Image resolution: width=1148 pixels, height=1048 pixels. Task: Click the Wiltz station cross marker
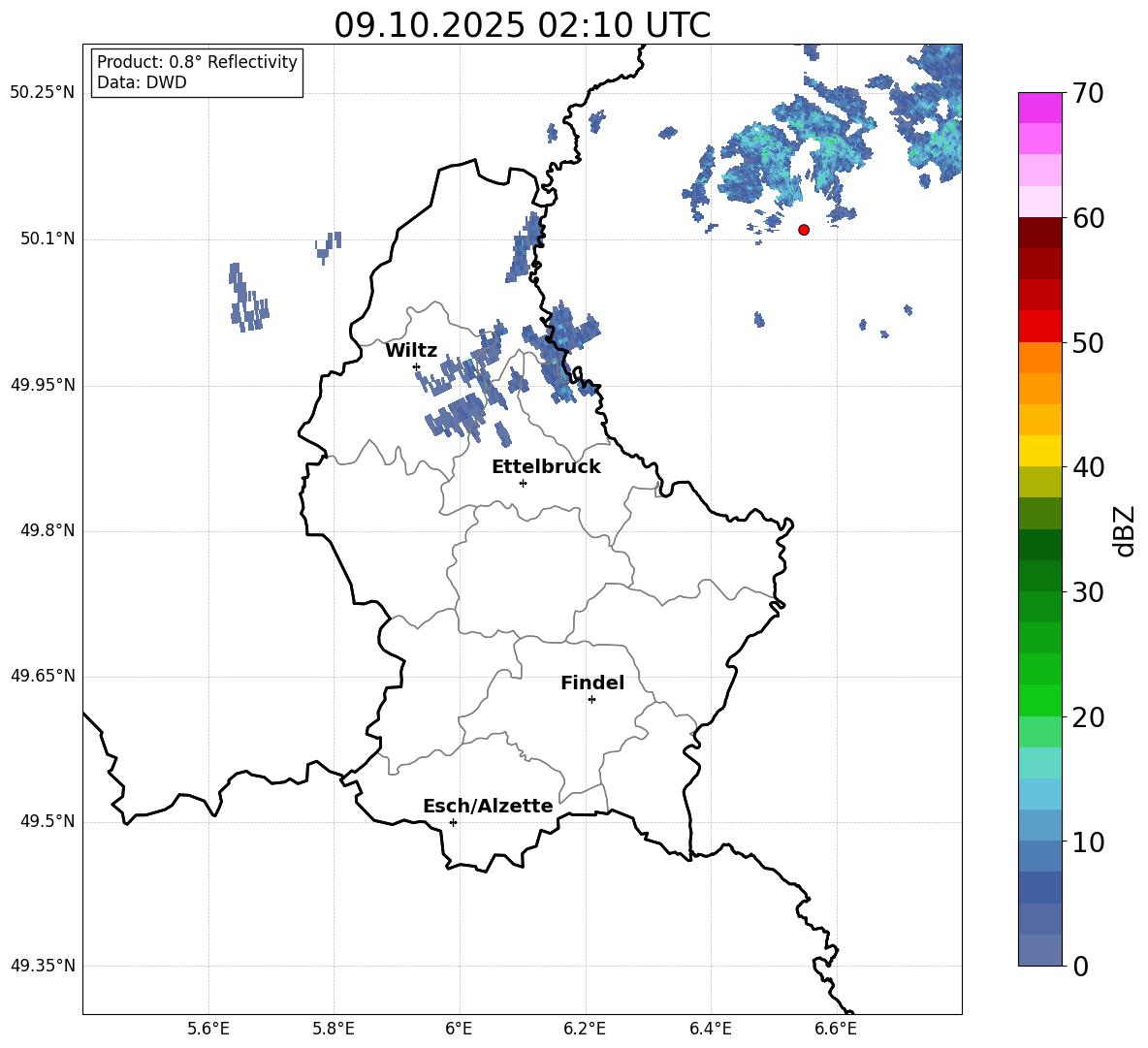tap(417, 366)
